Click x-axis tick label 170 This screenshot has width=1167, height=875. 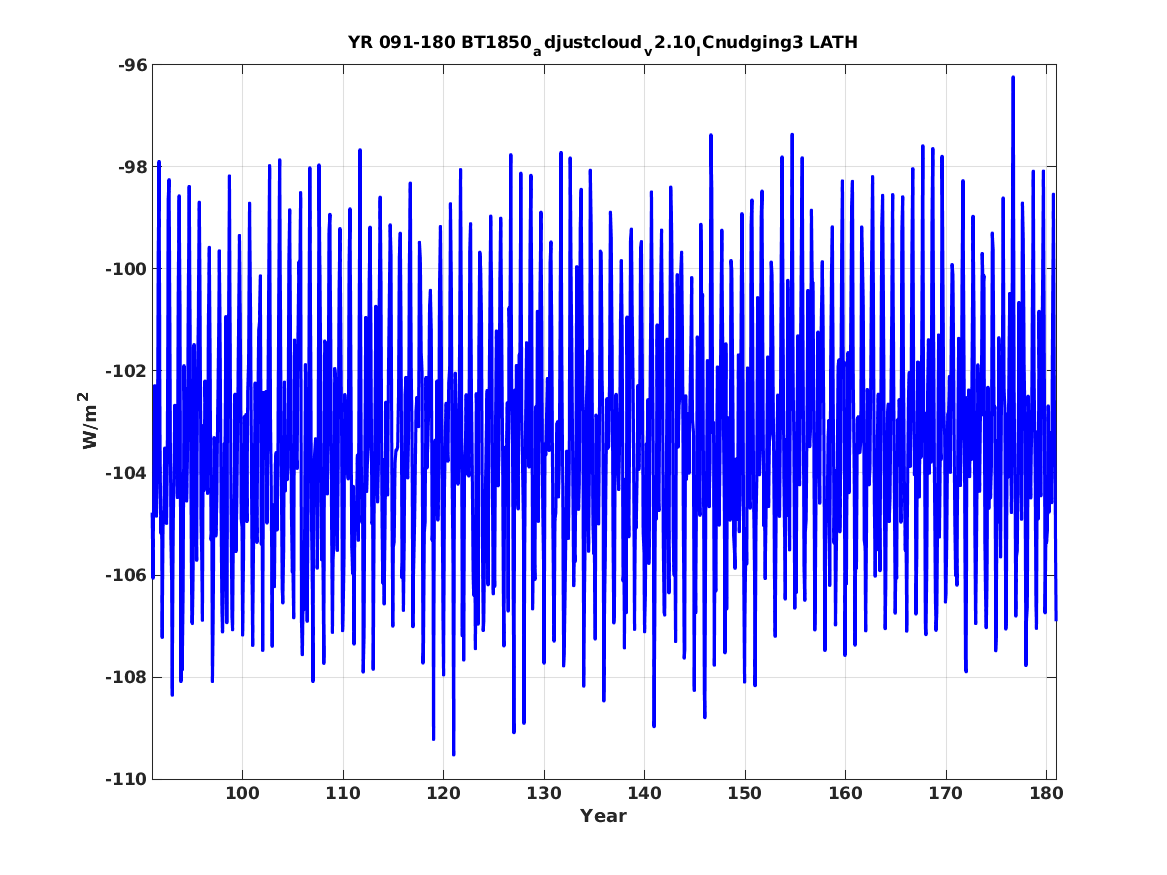[x=946, y=793]
